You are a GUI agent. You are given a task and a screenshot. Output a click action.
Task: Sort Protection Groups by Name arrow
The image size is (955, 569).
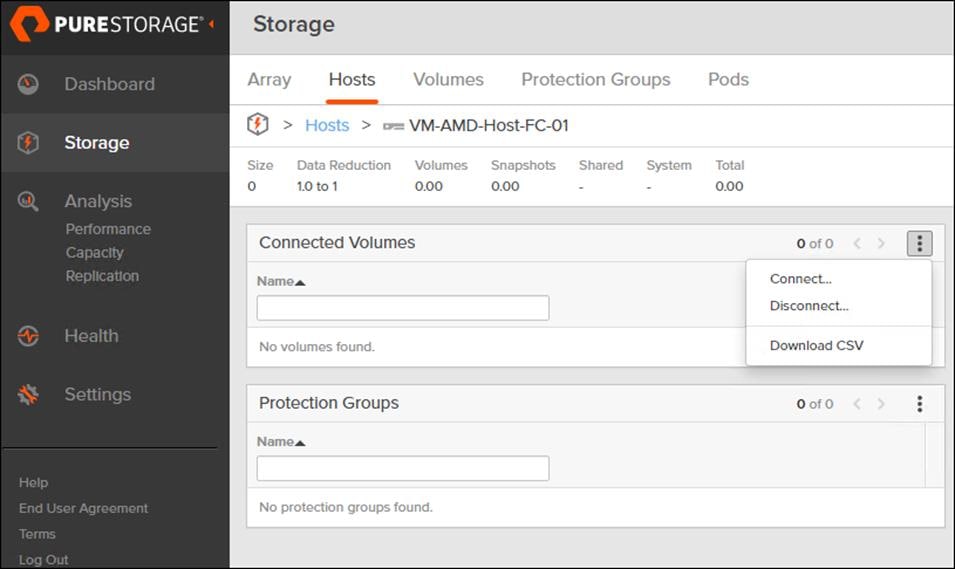pos(300,442)
